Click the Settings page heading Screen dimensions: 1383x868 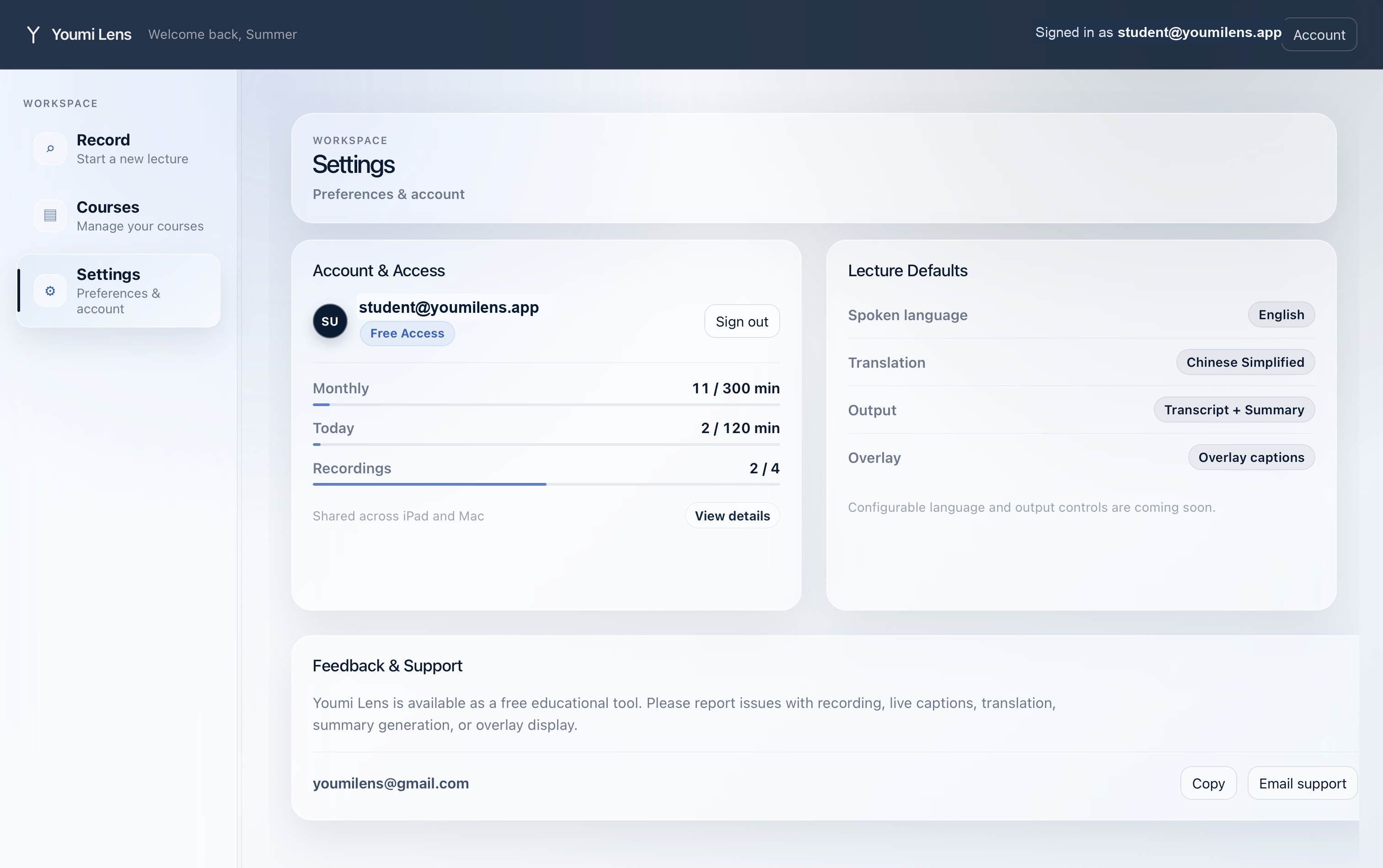tap(353, 165)
